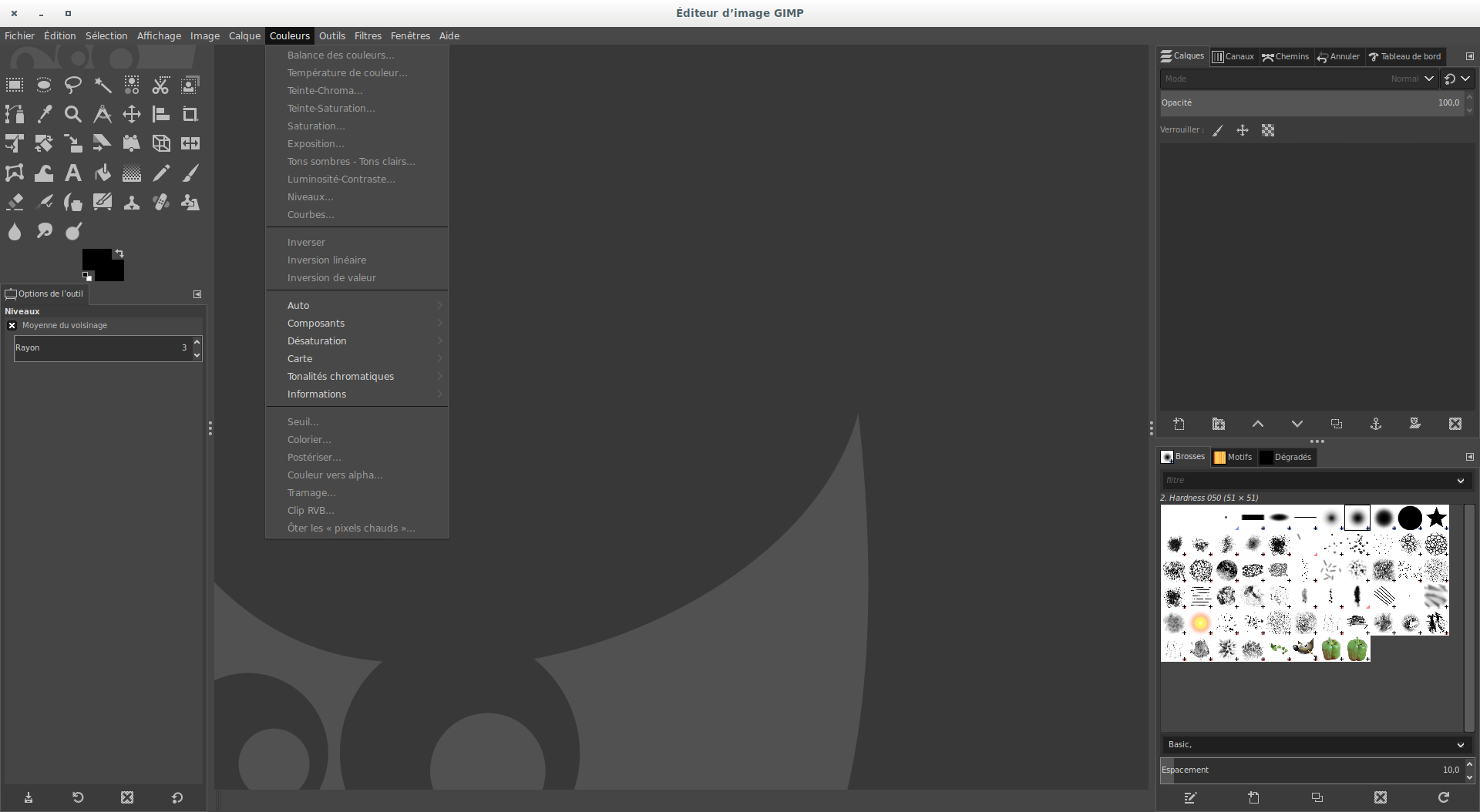
Task: Select the Rectangle Select tool
Action: [15, 85]
